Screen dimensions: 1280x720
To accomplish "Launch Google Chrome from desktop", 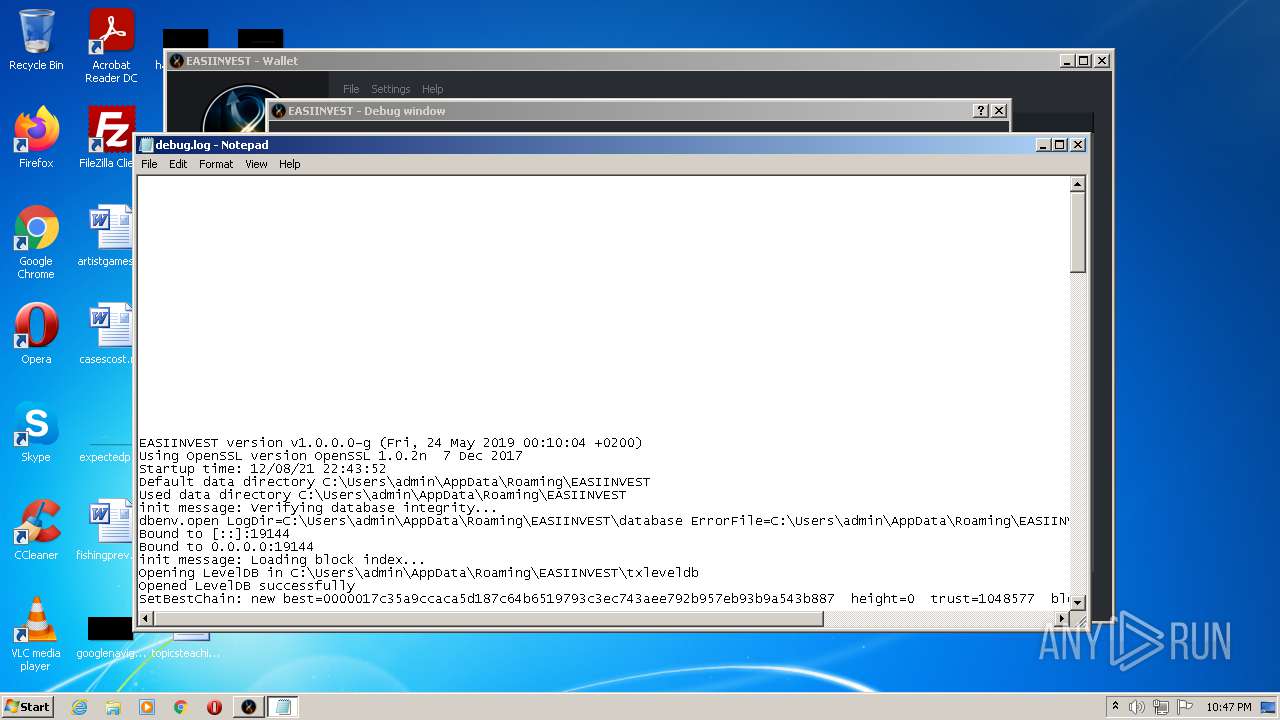I will (36, 242).
